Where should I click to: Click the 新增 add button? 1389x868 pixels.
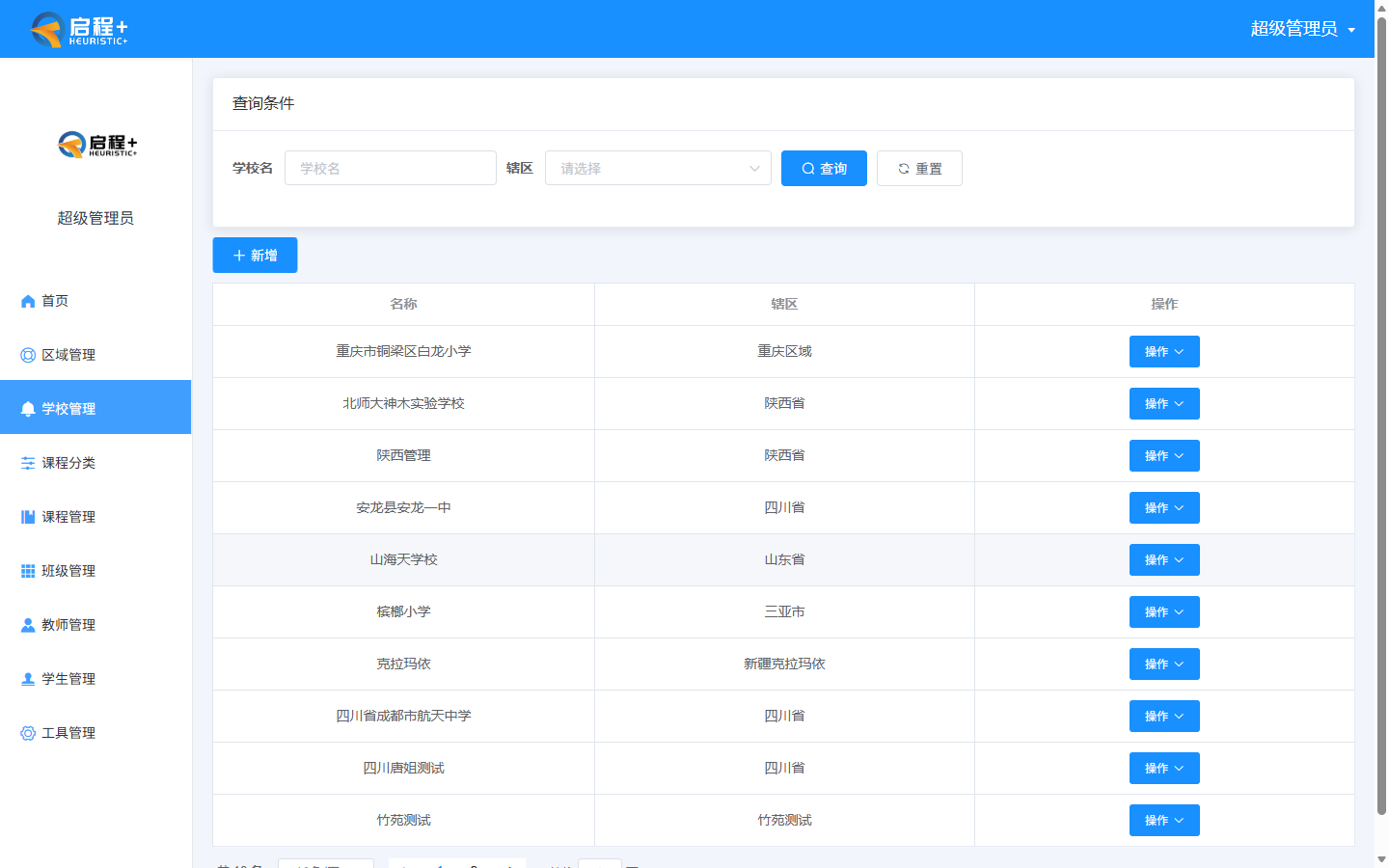coord(255,255)
